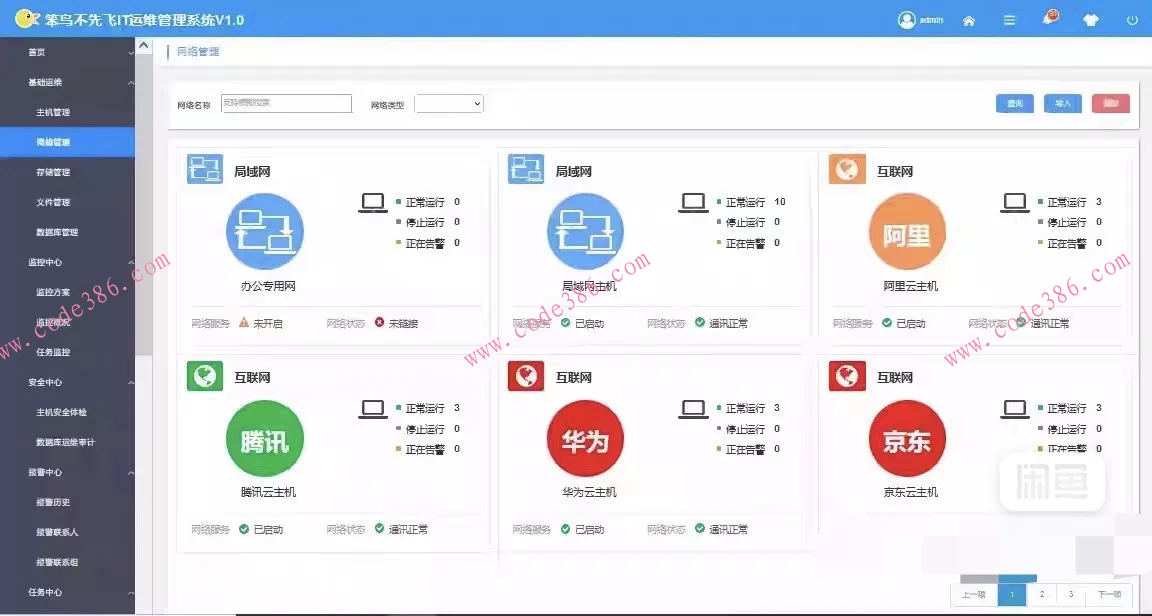This screenshot has width=1152, height=616.
Task: Click the 查询 search button
Action: tap(1014, 103)
